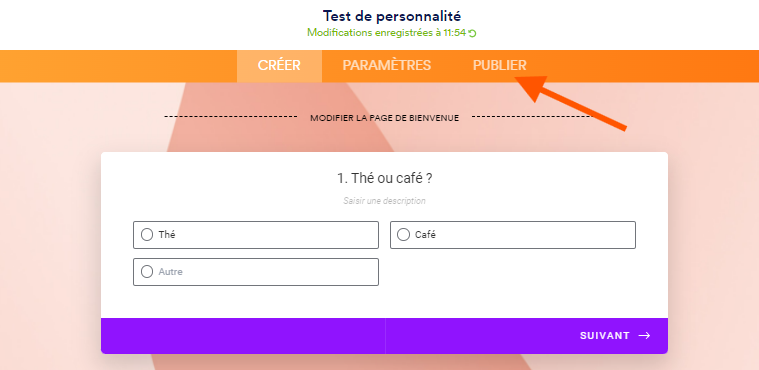Click the blank purple footer section beside SUIVANT
This screenshot has width=759, height=370.
(243, 336)
